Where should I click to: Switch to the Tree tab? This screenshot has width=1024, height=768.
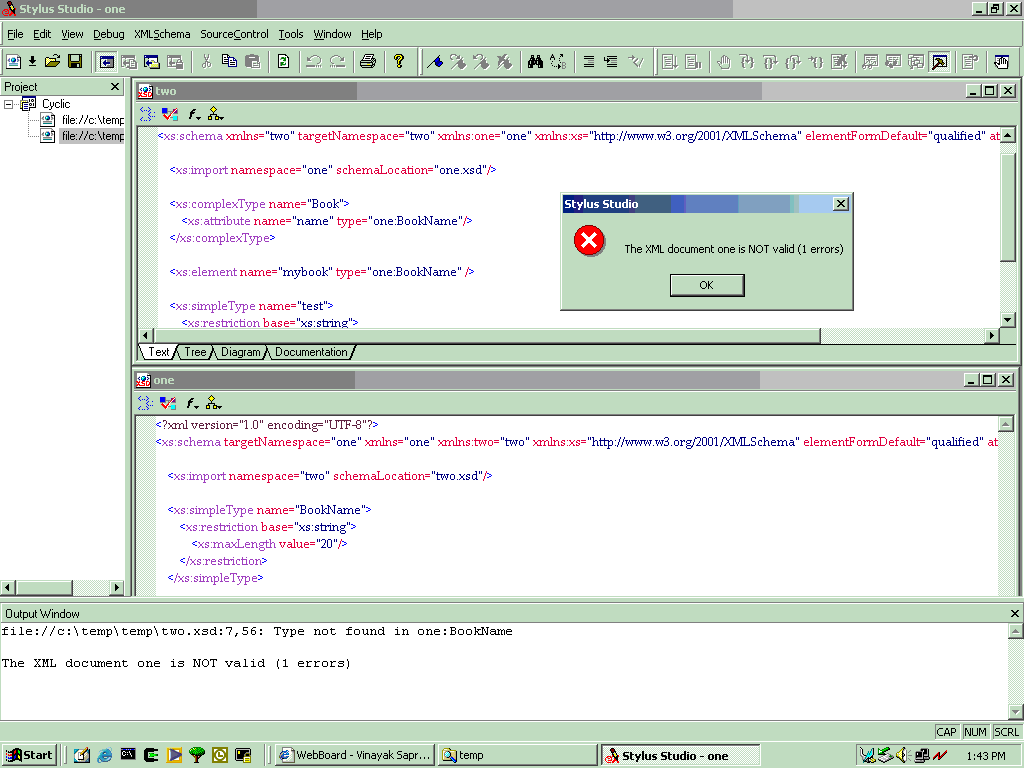195,352
